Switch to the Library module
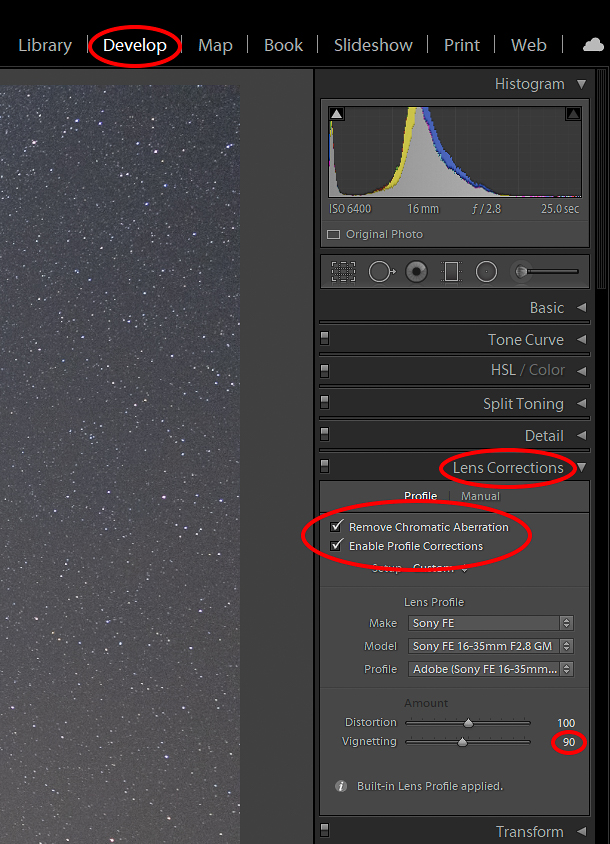 (x=45, y=45)
